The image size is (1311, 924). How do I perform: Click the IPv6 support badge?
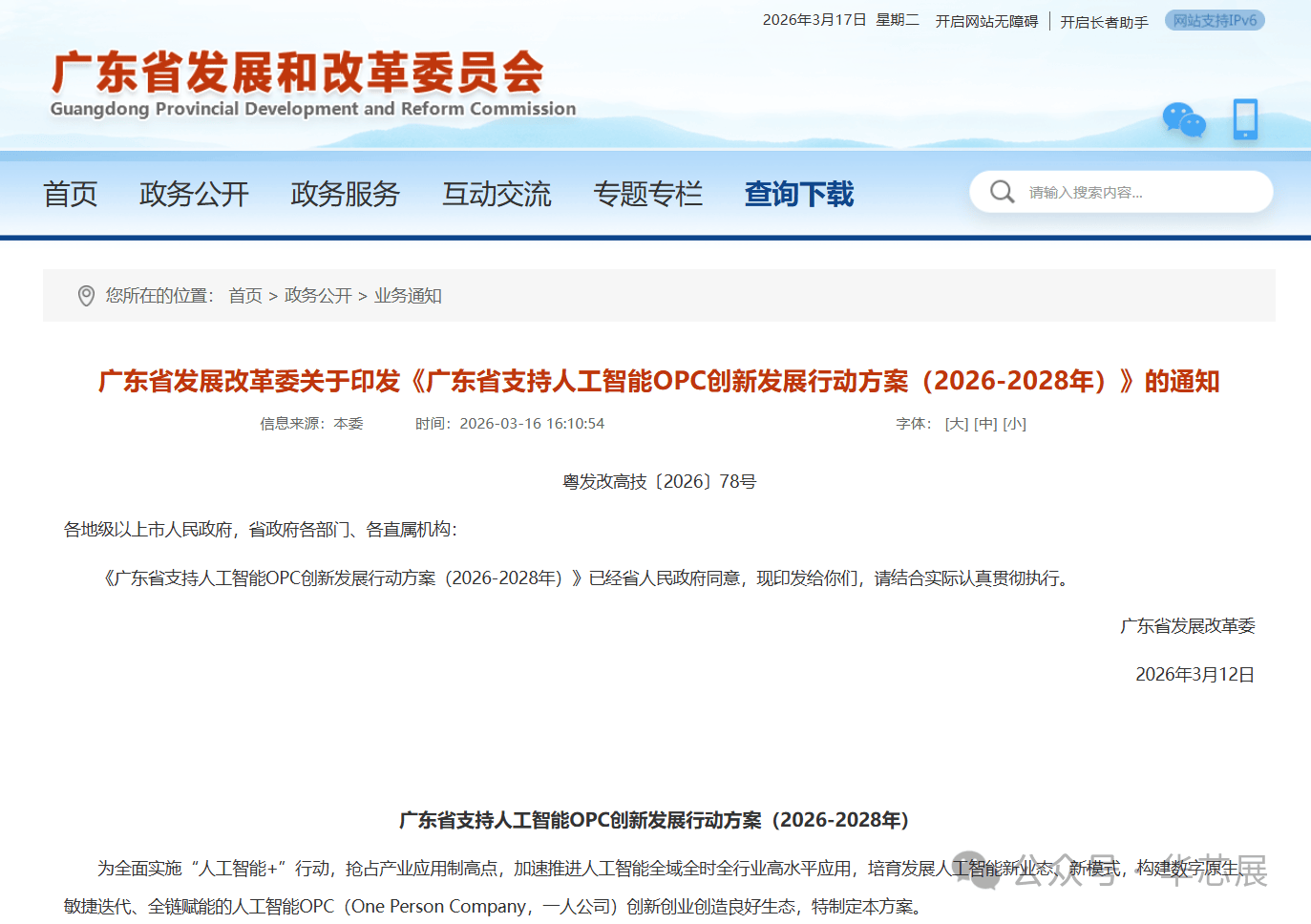1215,20
